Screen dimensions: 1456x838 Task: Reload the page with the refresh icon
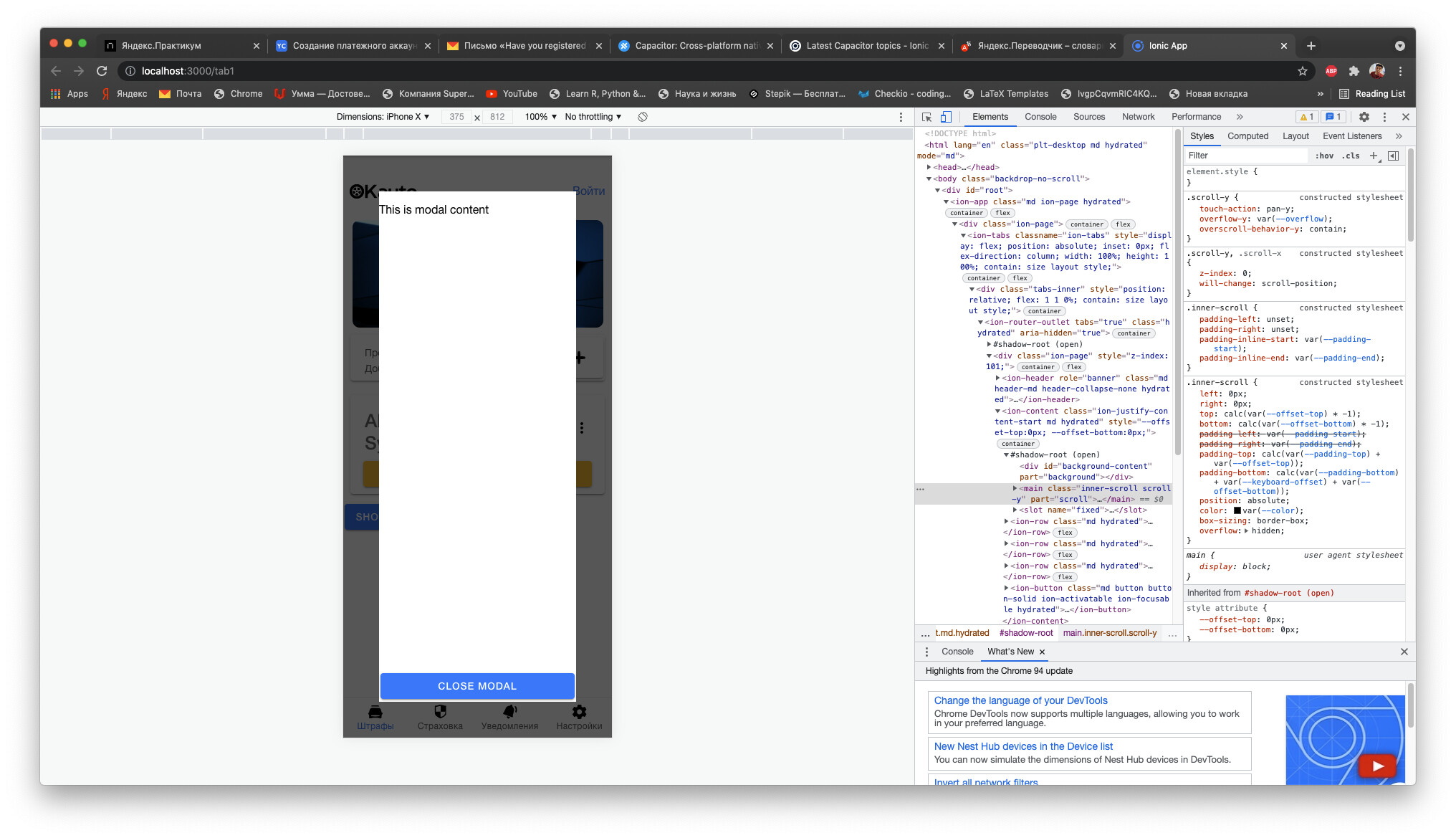click(x=102, y=71)
